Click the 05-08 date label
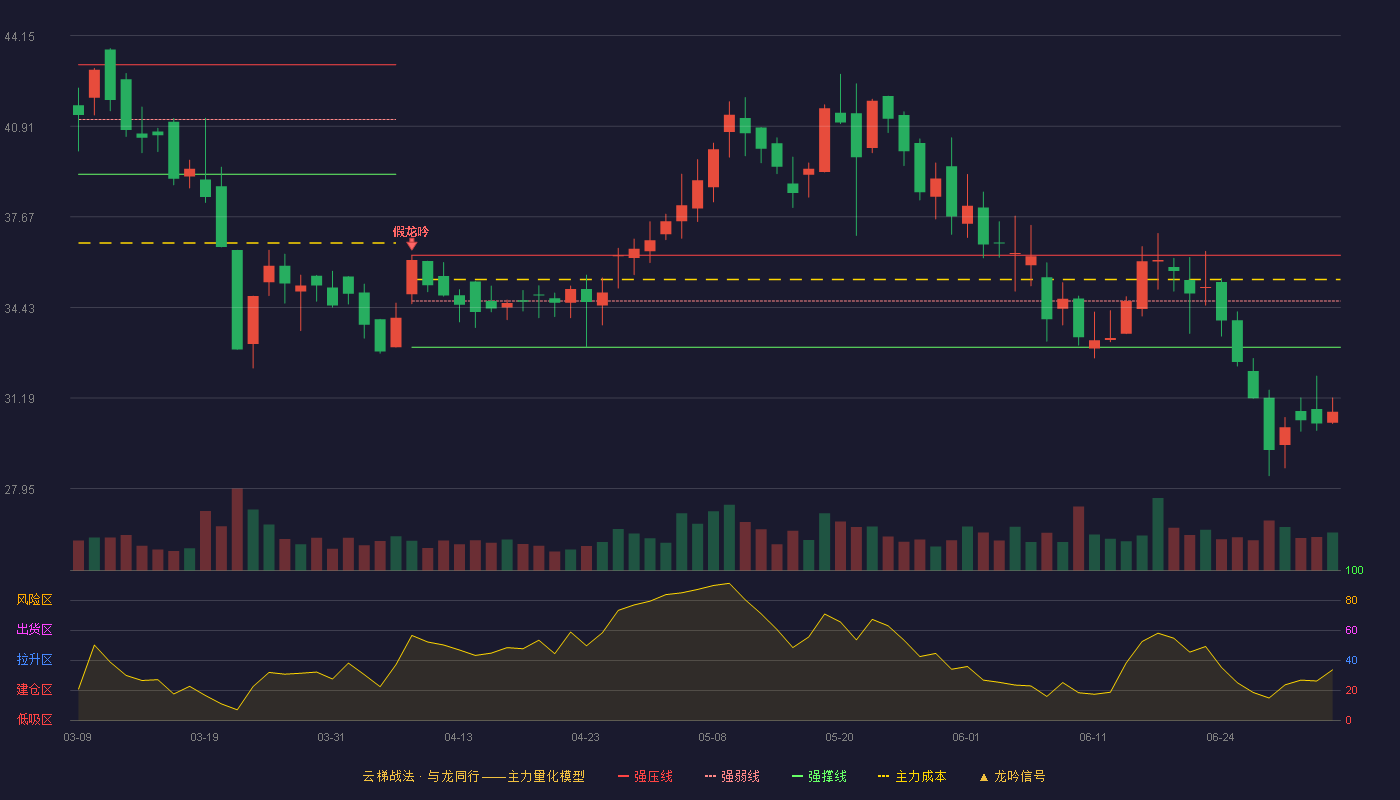1400x800 pixels. point(712,737)
